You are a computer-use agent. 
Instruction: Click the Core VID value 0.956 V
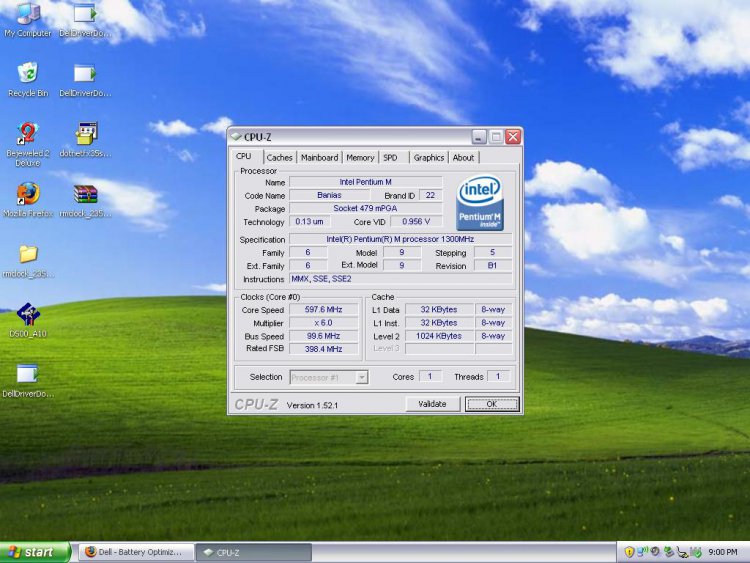(416, 221)
